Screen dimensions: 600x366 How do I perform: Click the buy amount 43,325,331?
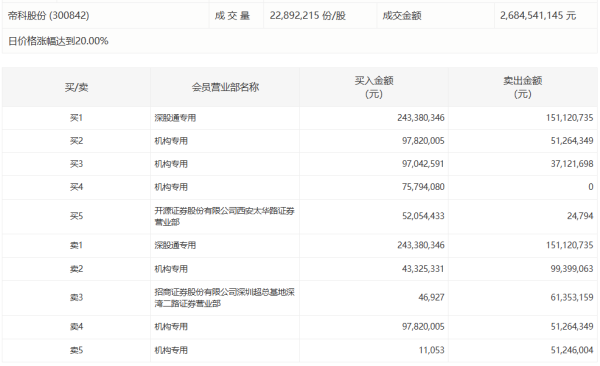[x=423, y=269]
